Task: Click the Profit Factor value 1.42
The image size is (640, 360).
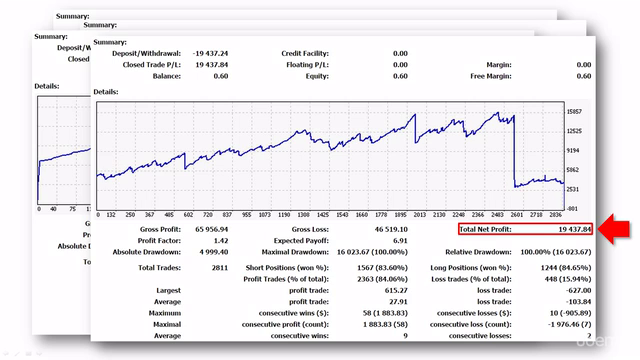Action: (x=221, y=241)
